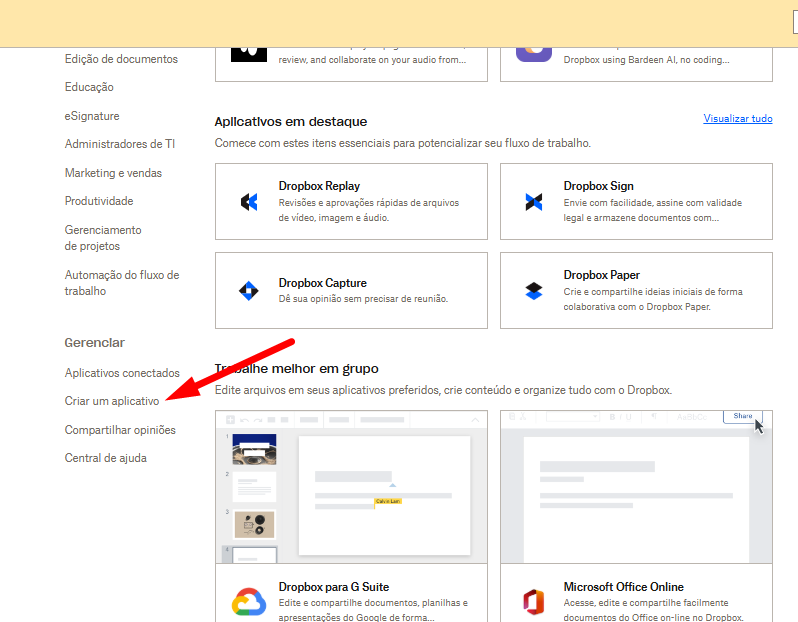Click the Microsoft Office Online icon
The height and width of the screenshot is (622, 798).
click(534, 602)
